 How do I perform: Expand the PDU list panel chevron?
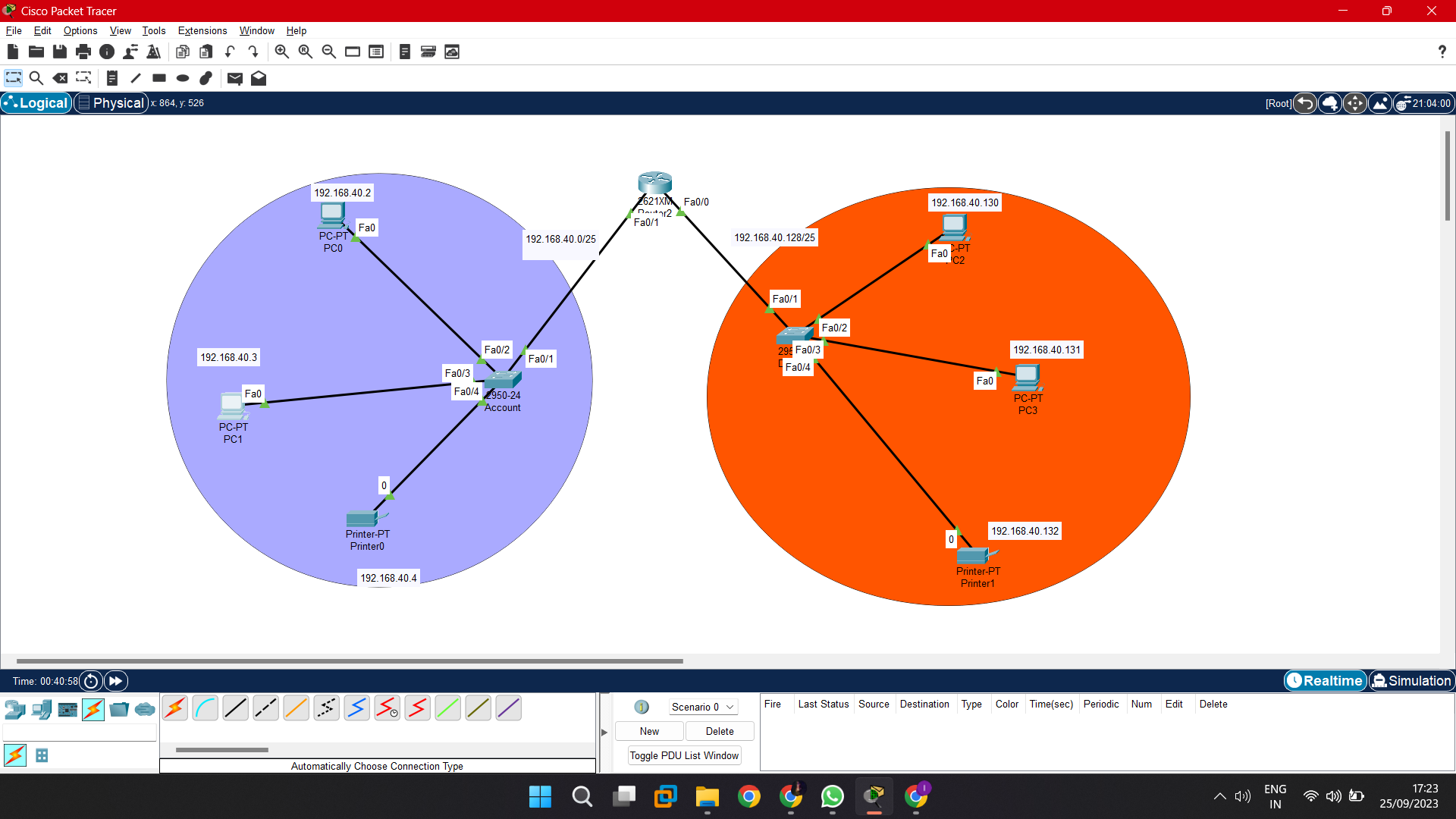(604, 733)
